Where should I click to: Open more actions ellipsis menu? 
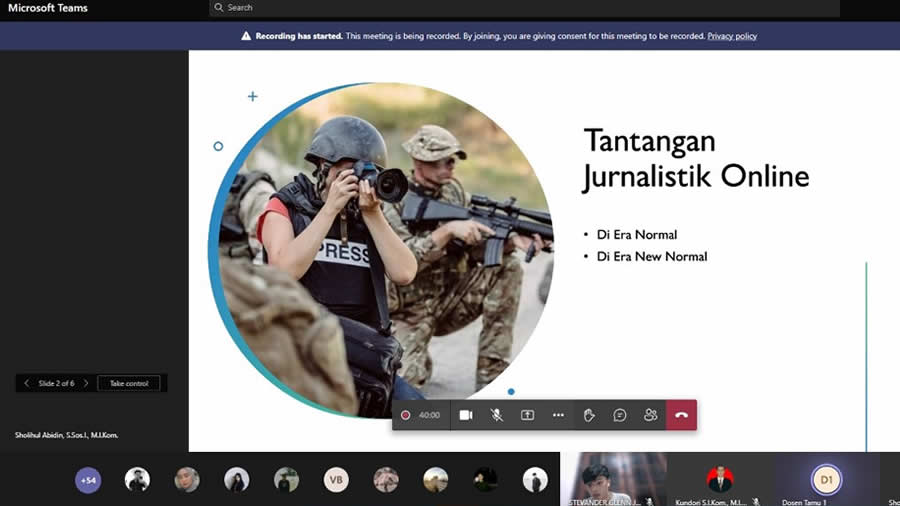tap(558, 415)
